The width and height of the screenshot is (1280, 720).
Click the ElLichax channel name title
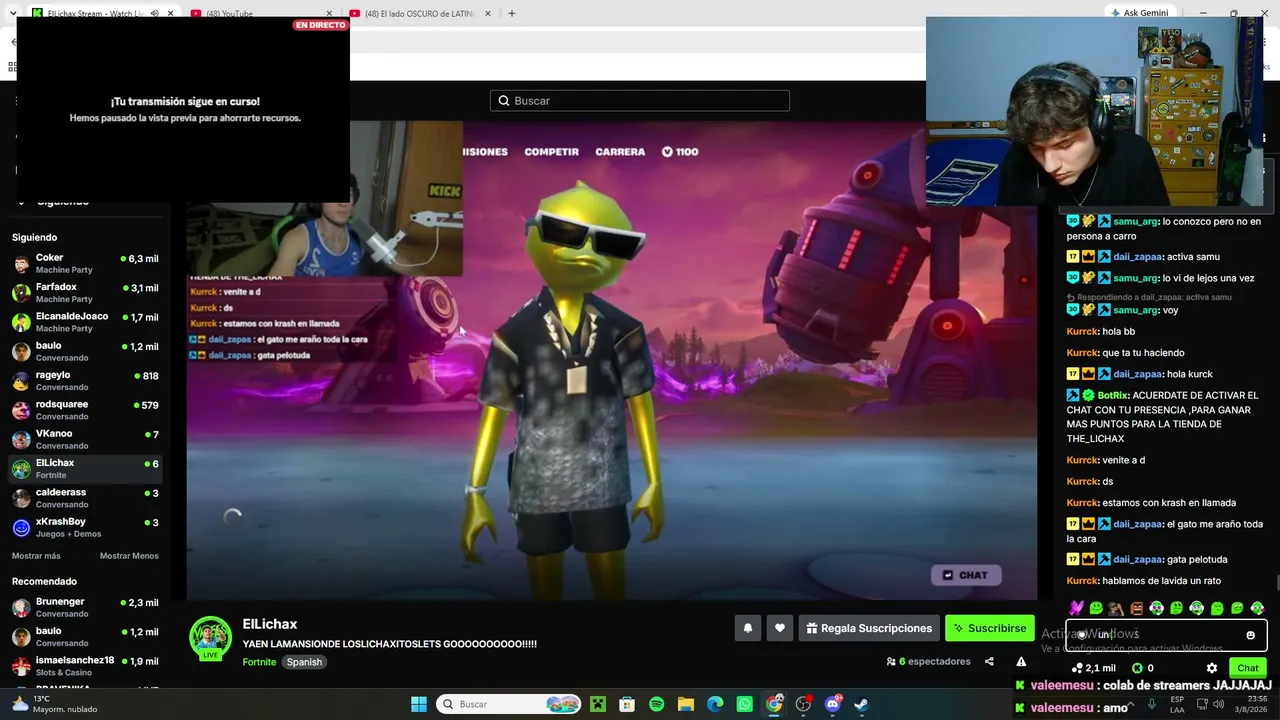click(270, 624)
